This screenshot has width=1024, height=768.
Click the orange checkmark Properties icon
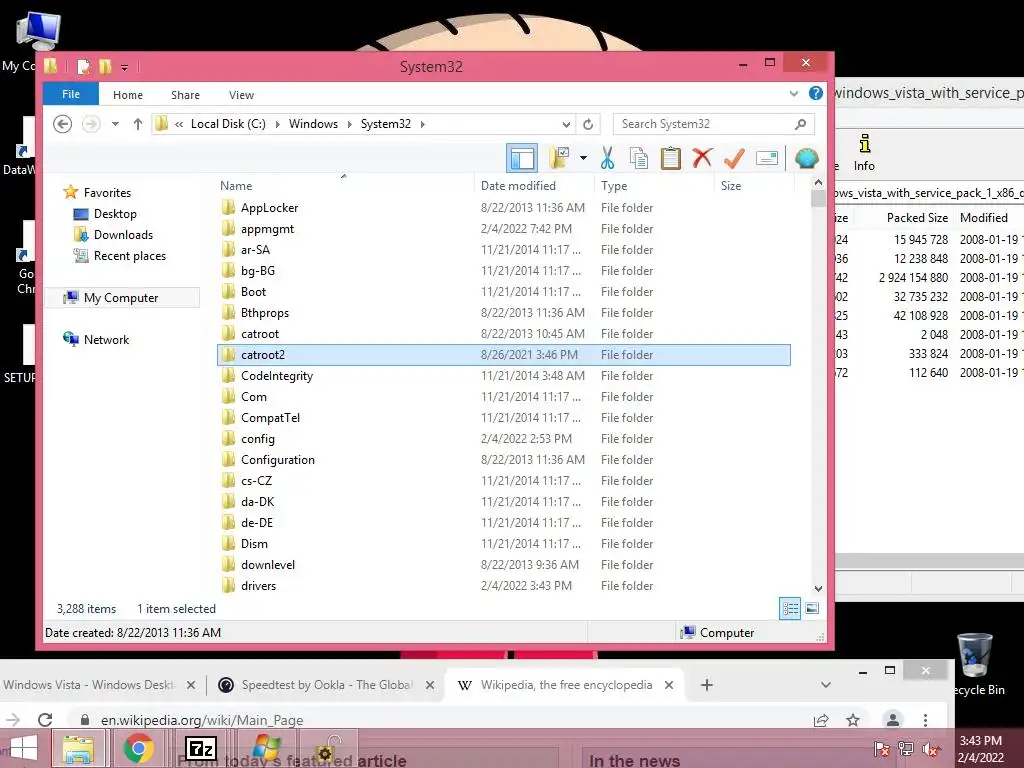[x=734, y=158]
